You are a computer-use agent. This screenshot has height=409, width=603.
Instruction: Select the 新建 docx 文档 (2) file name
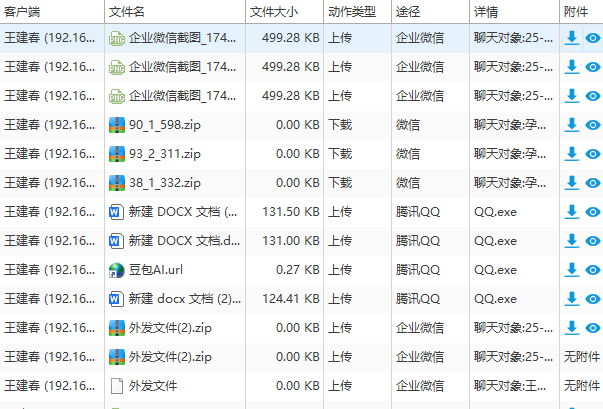(185, 299)
